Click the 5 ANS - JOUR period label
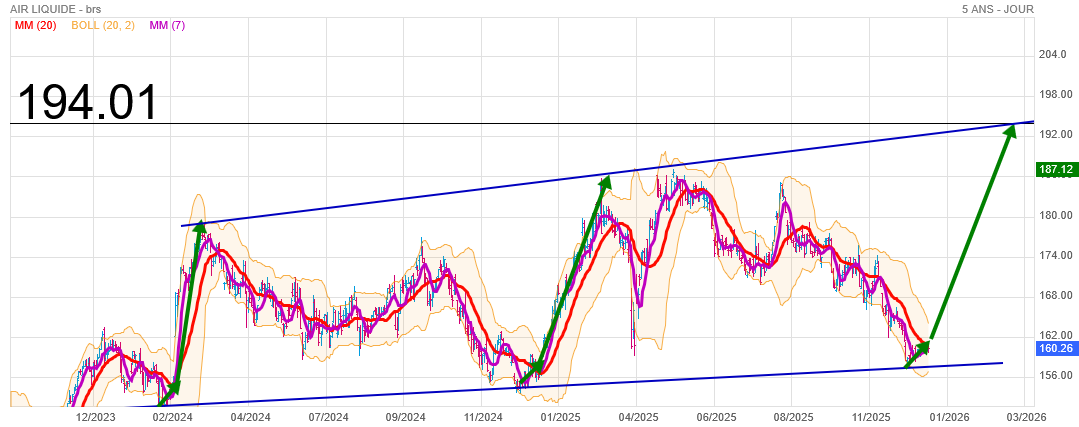 tap(997, 9)
